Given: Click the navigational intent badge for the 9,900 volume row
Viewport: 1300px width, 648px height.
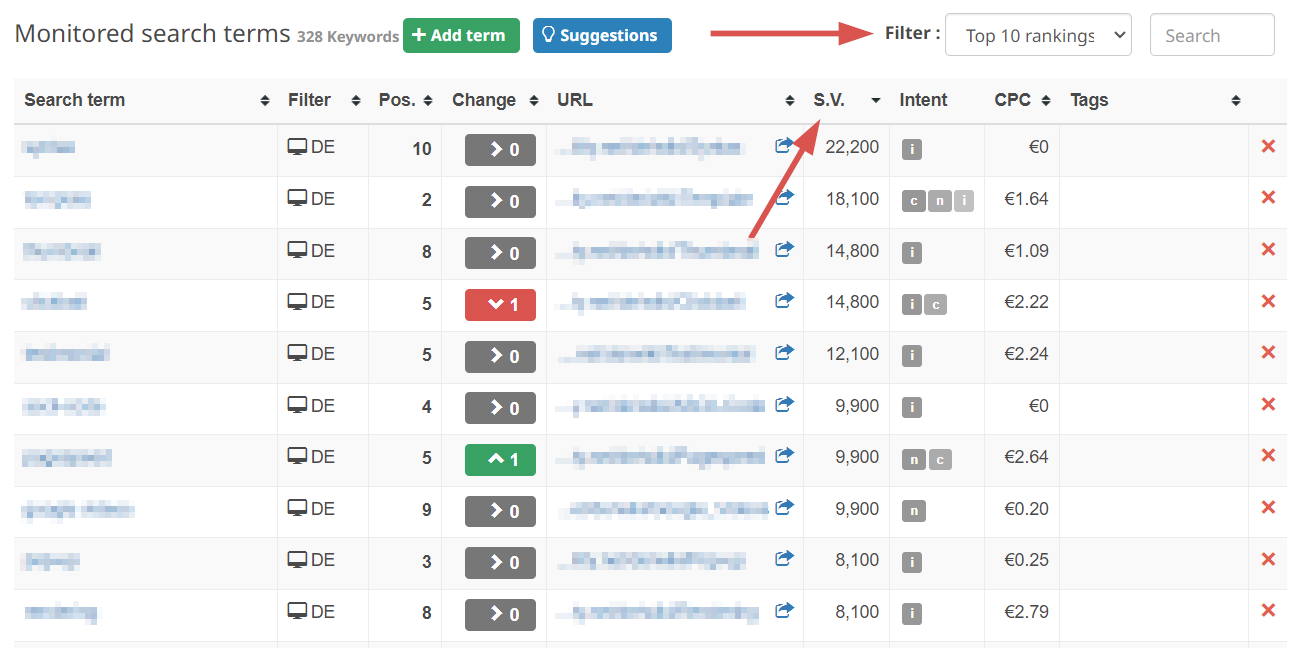Looking at the screenshot, I should [x=913, y=510].
